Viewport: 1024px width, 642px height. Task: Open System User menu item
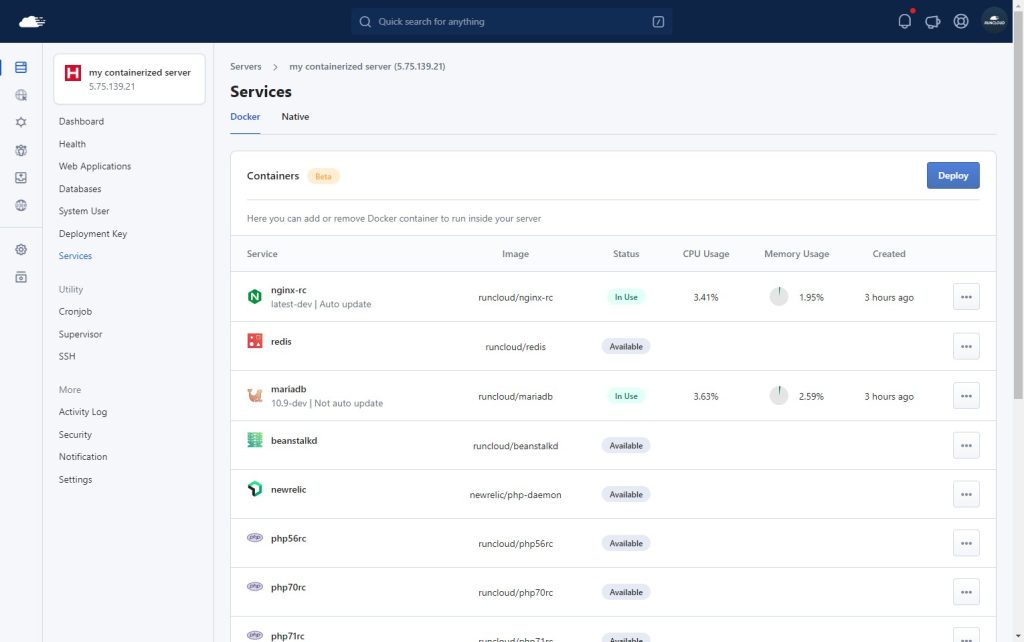click(84, 211)
